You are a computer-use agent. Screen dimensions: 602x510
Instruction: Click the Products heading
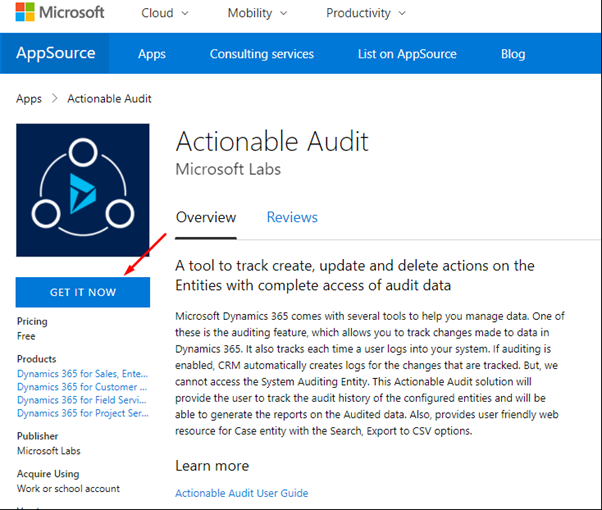click(x=36, y=359)
